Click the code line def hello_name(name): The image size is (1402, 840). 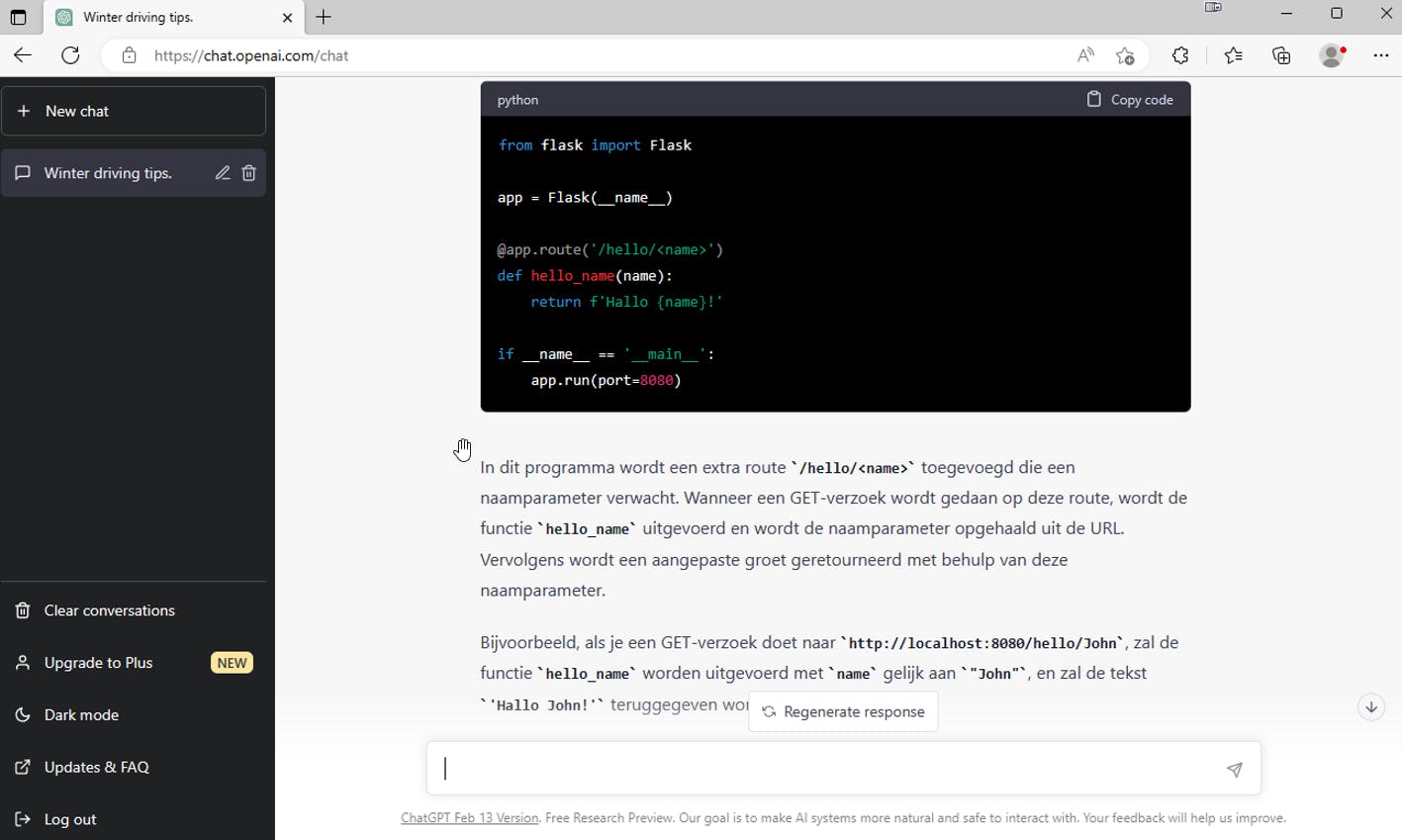click(585, 276)
